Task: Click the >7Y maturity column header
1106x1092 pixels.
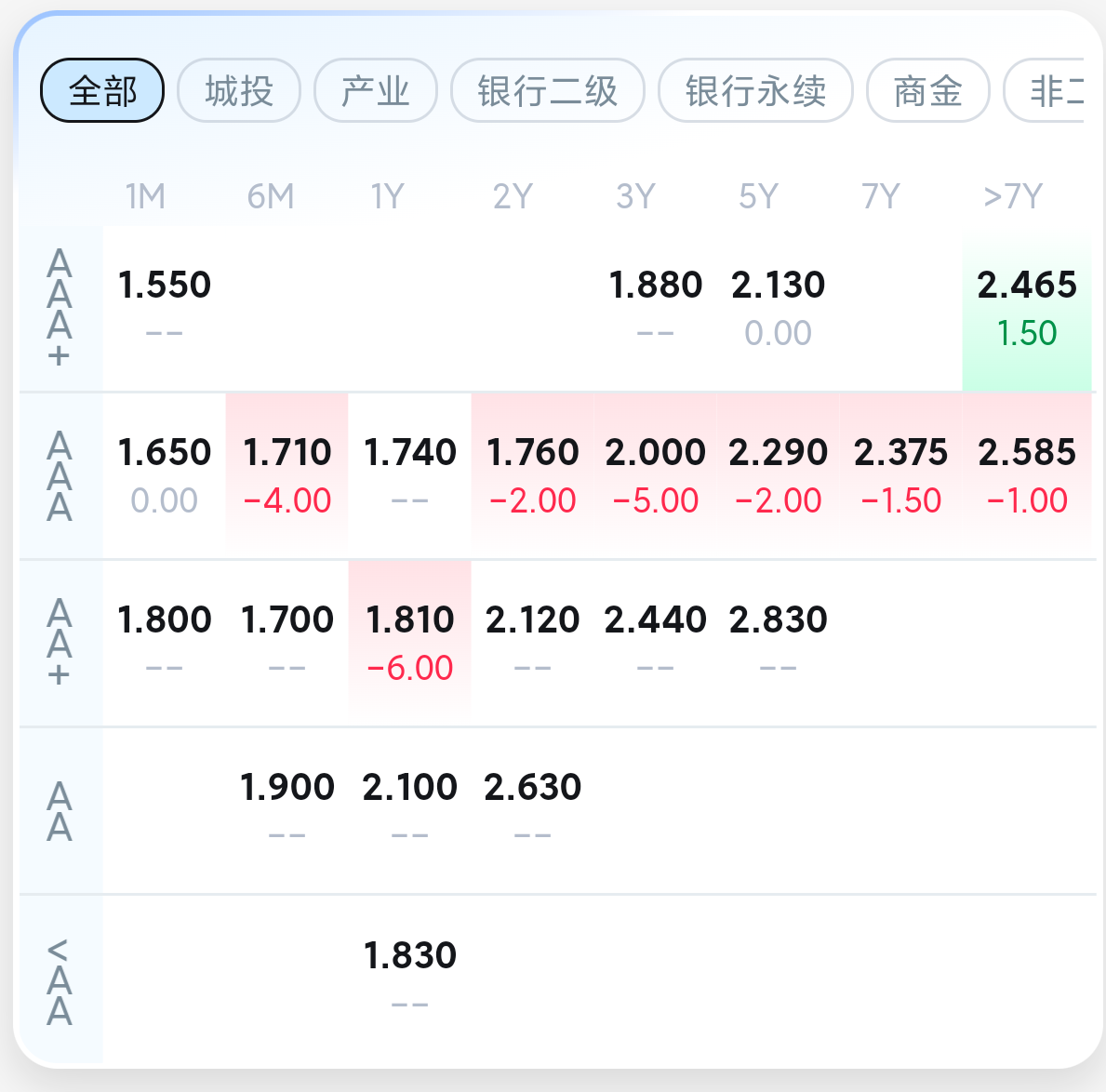Action: coord(1013,196)
